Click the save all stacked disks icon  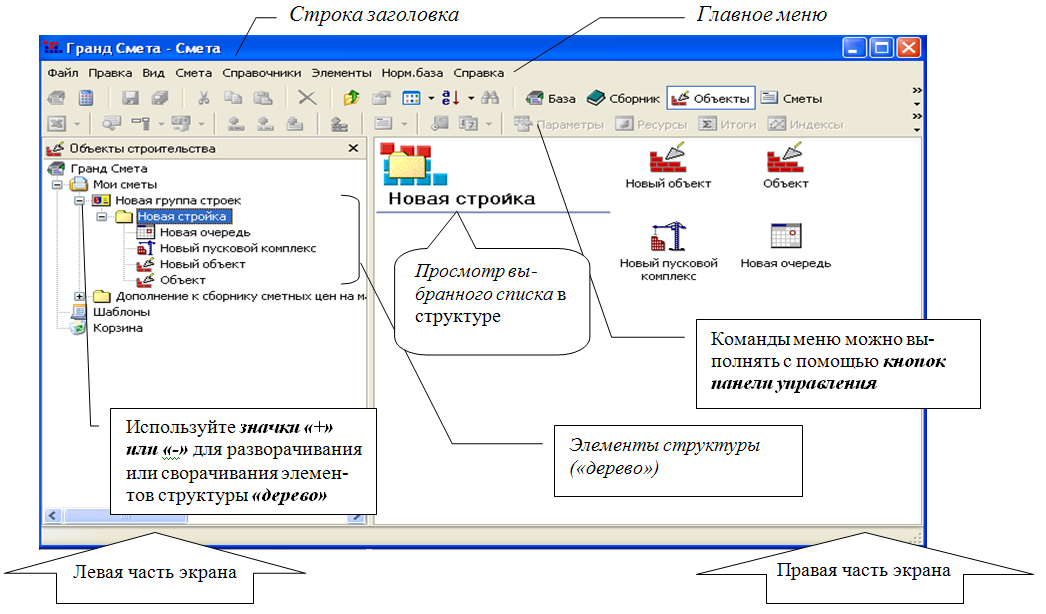click(160, 98)
